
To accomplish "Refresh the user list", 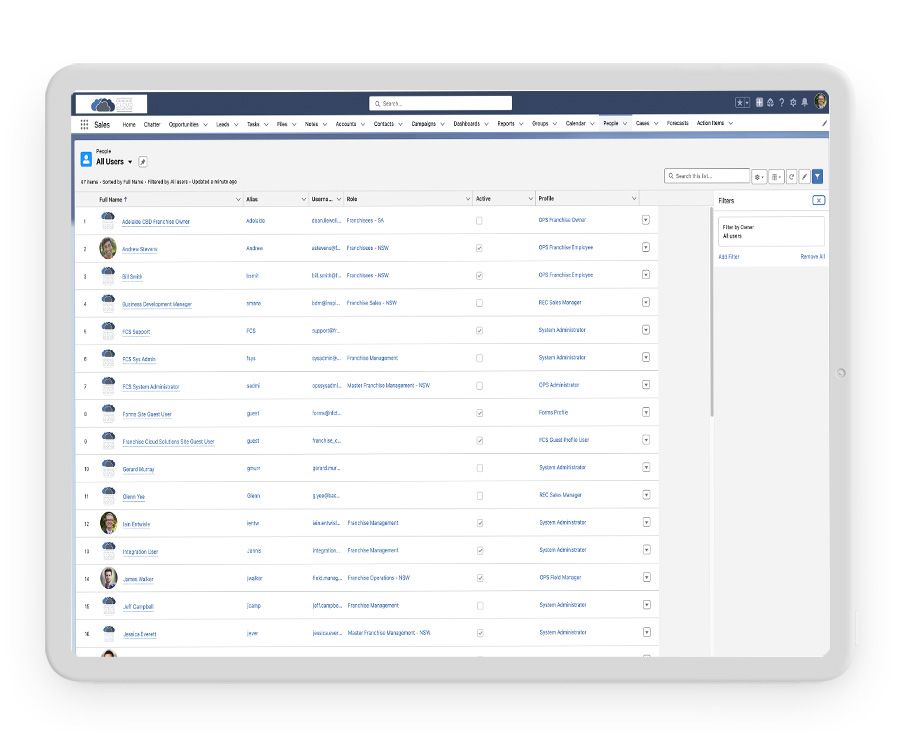I will tap(791, 176).
